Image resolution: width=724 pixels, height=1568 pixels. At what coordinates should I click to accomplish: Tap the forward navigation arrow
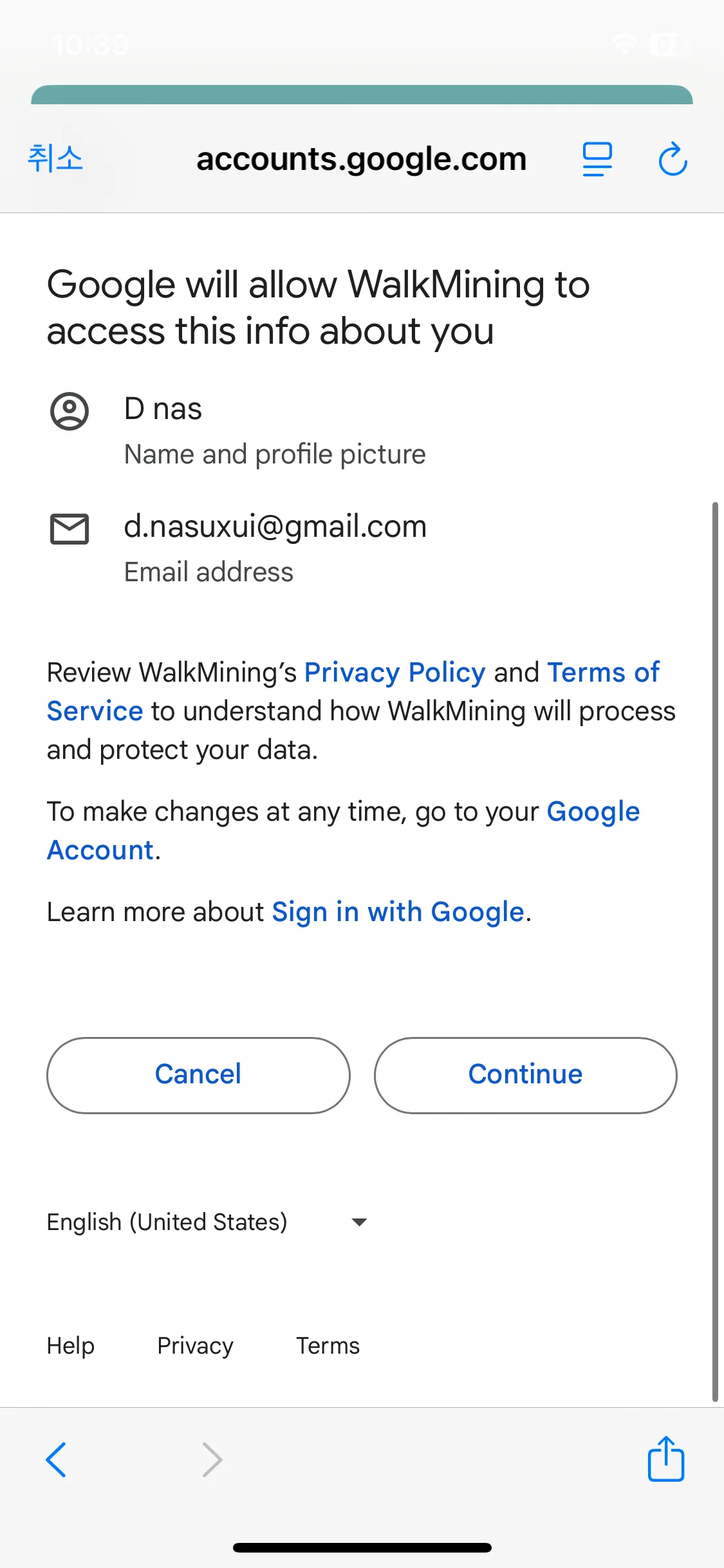point(212,1459)
